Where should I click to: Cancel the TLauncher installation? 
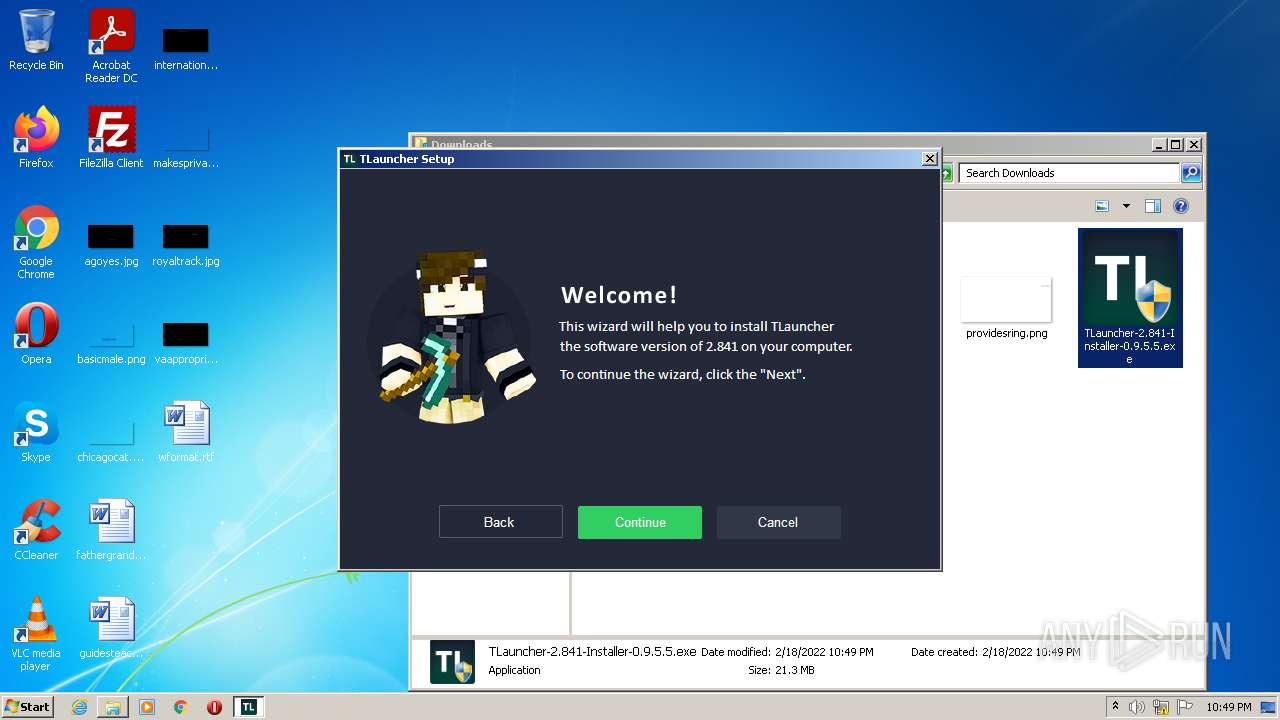(778, 522)
